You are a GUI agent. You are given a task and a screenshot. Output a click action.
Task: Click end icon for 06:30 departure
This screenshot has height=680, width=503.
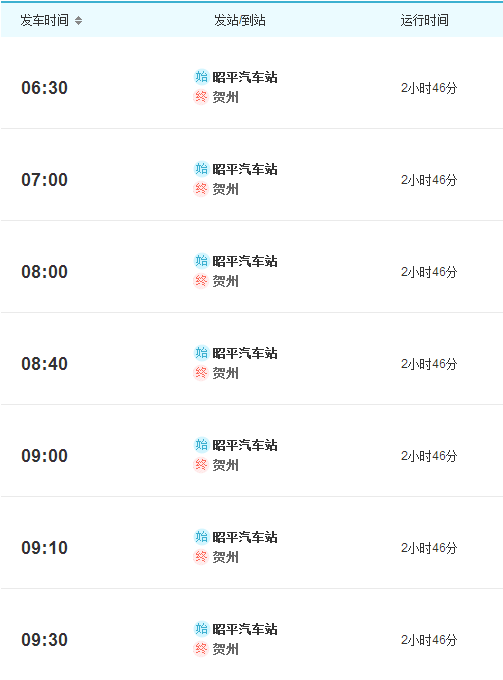pyautogui.click(x=201, y=97)
